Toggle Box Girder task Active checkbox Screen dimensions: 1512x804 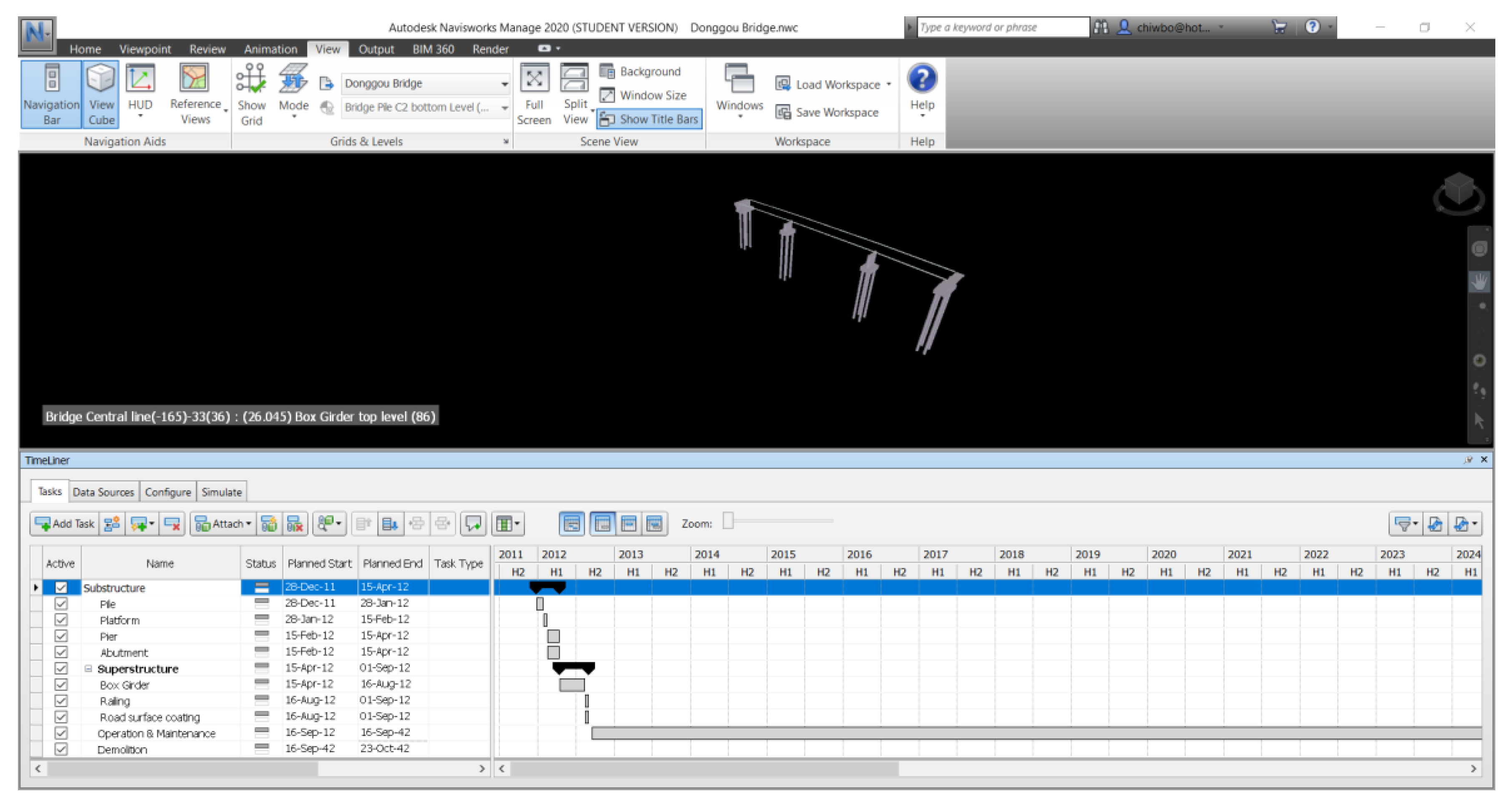click(60, 684)
